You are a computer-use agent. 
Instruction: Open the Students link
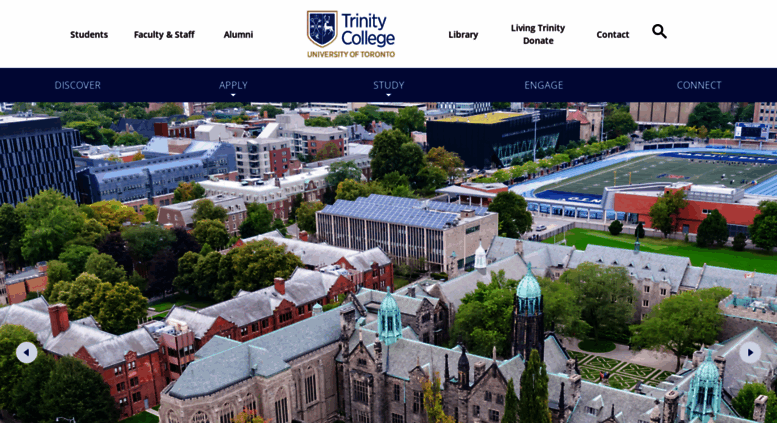(89, 35)
